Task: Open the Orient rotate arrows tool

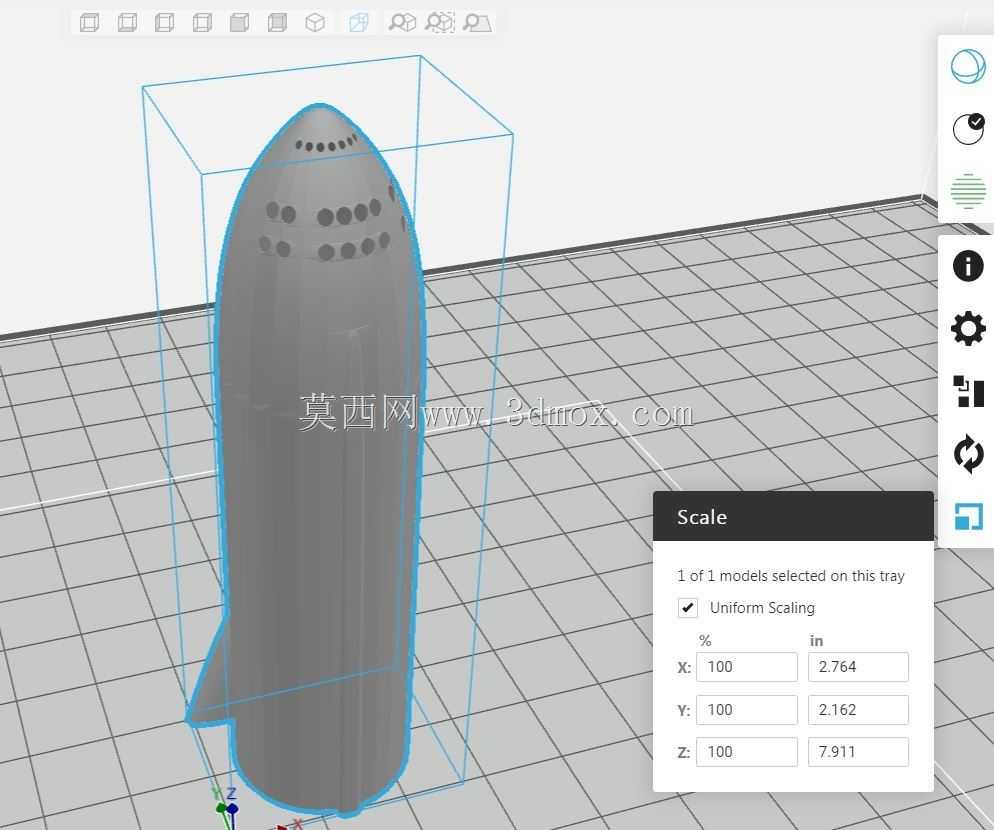Action: click(x=968, y=454)
